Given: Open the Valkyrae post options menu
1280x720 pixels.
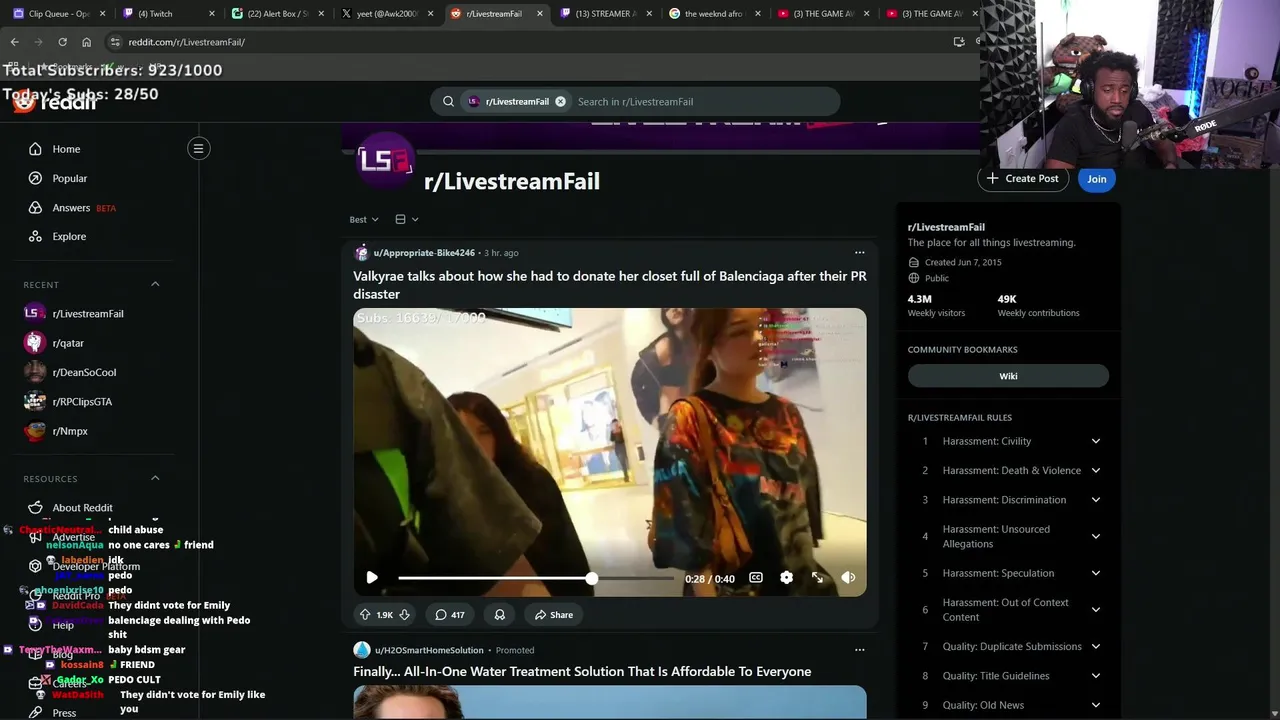Looking at the screenshot, I should pos(859,252).
